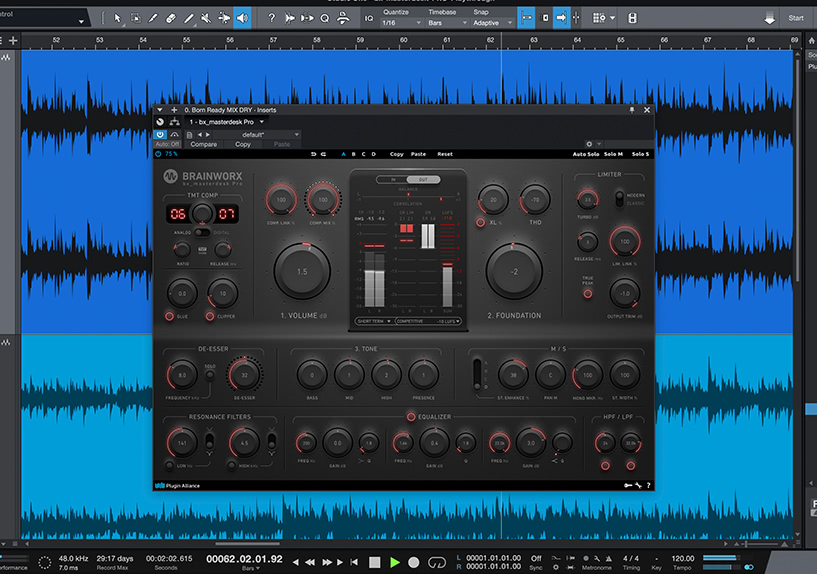Add insert with plus in plugin header

pos(174,110)
